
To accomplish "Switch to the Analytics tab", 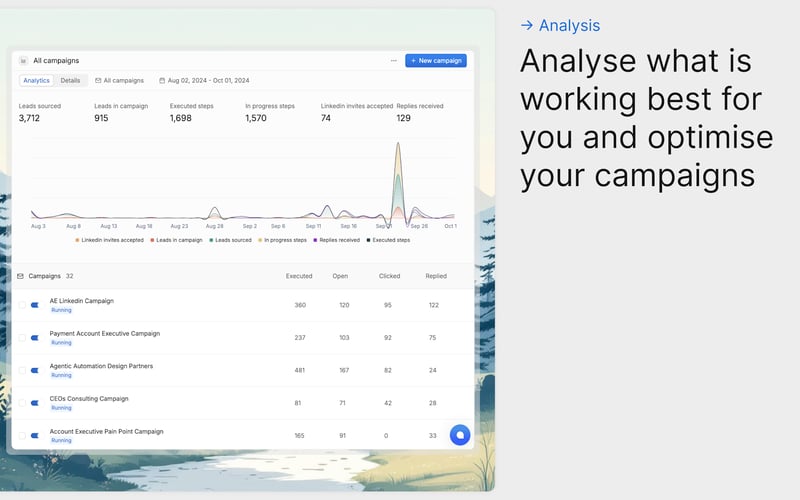I will pyautogui.click(x=36, y=81).
